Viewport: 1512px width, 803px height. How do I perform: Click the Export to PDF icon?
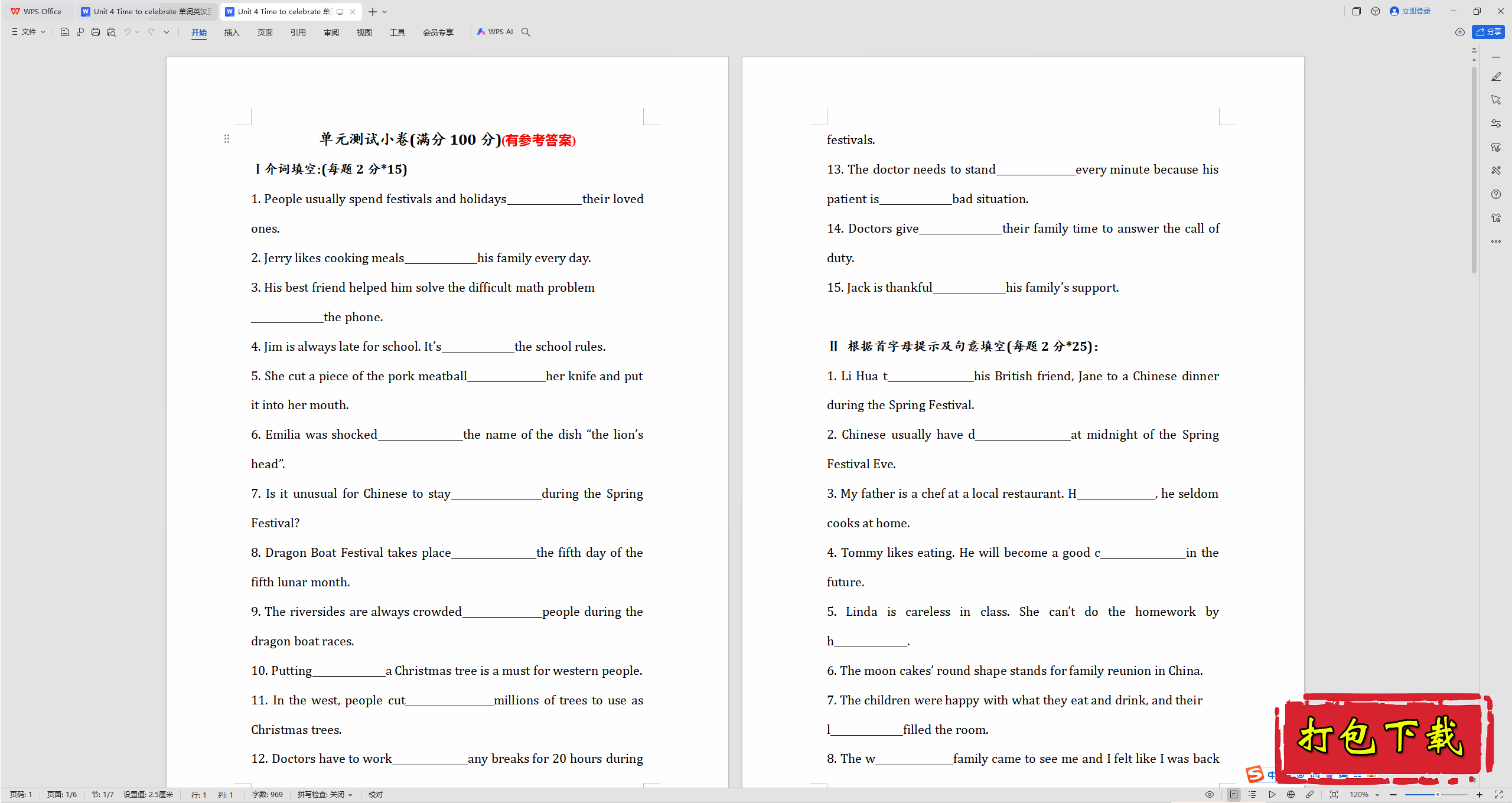coord(80,32)
